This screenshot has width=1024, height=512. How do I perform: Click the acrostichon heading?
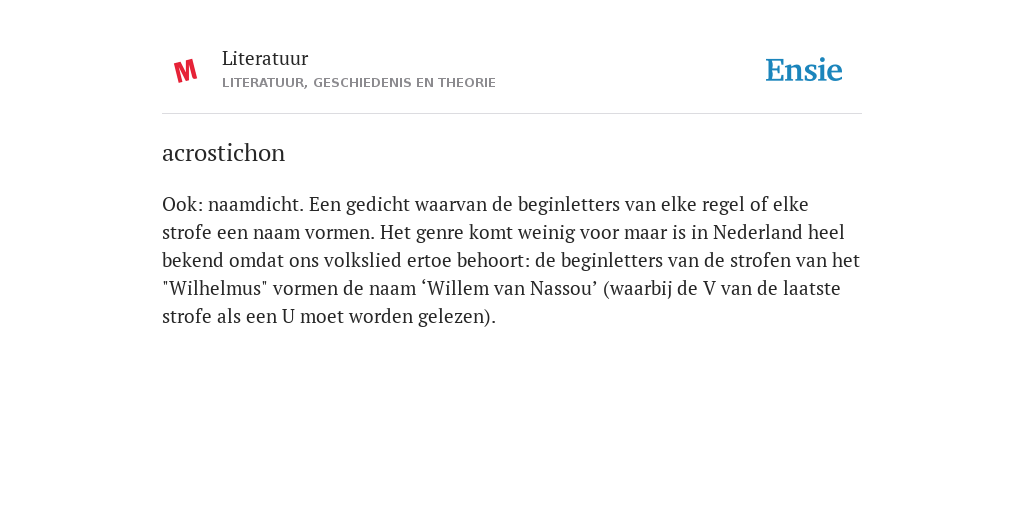(223, 153)
